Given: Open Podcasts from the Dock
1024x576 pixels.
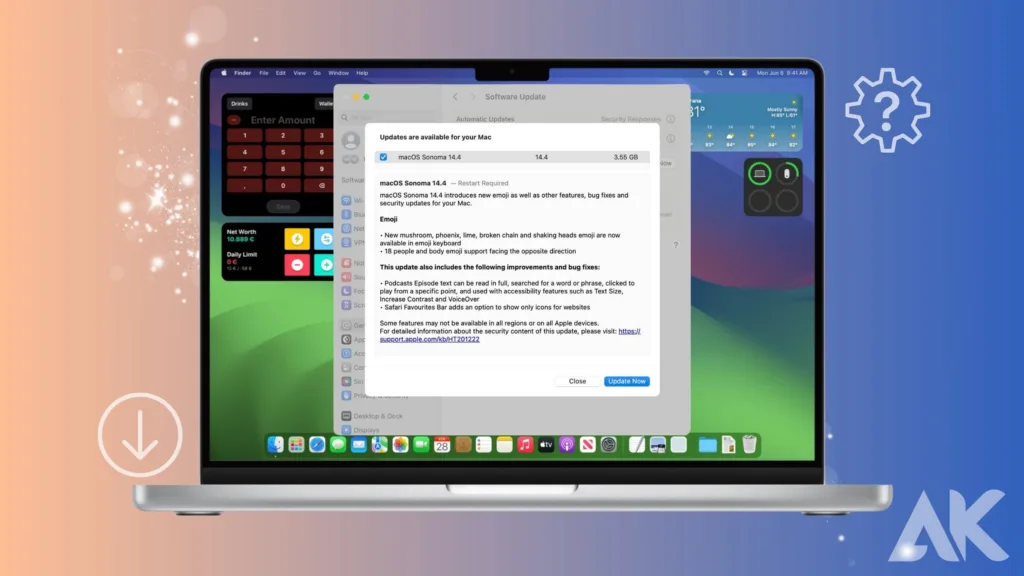Looking at the screenshot, I should click(x=567, y=445).
